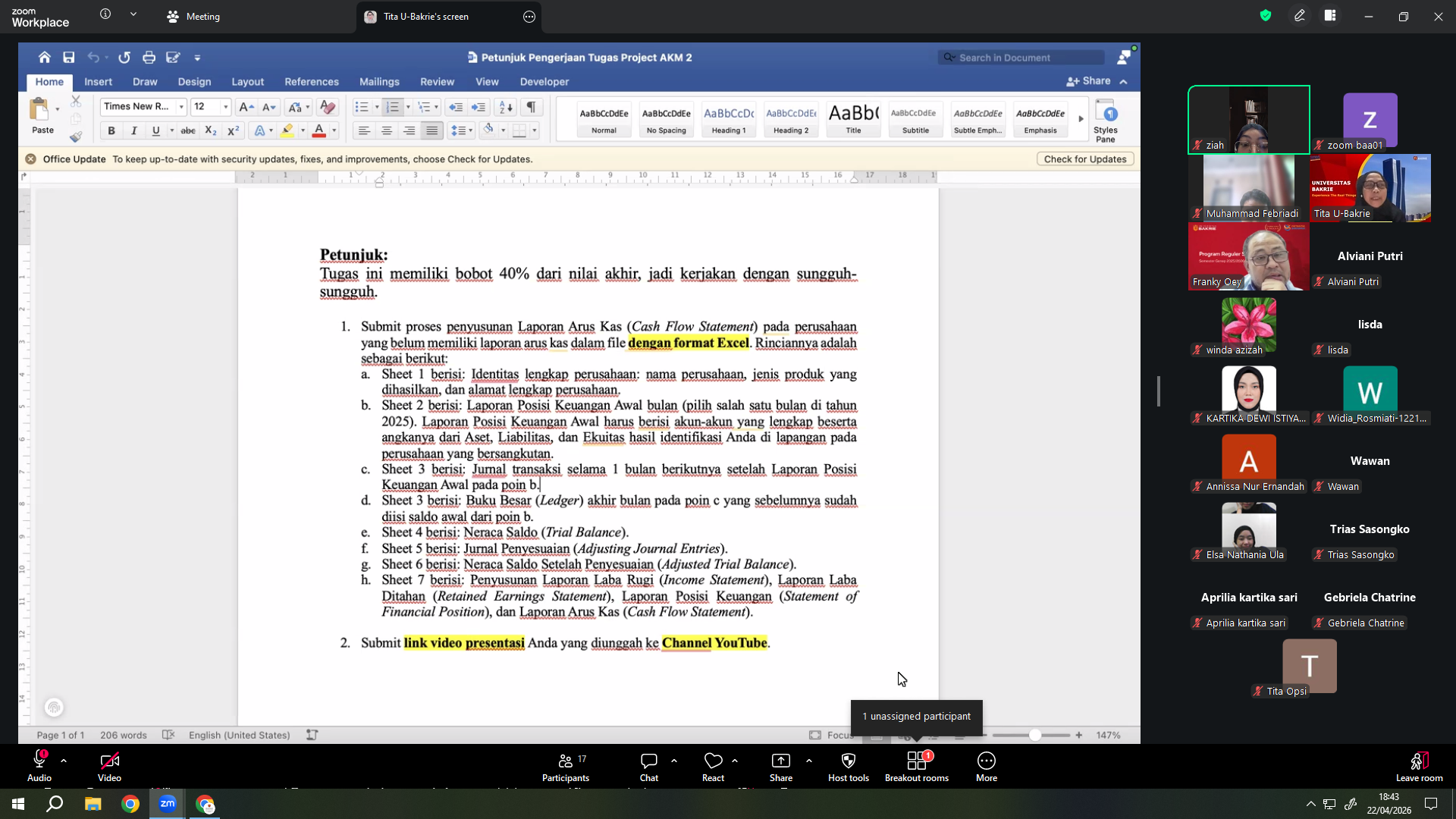Click the Align Left icon
The height and width of the screenshot is (819, 1456).
point(364,131)
